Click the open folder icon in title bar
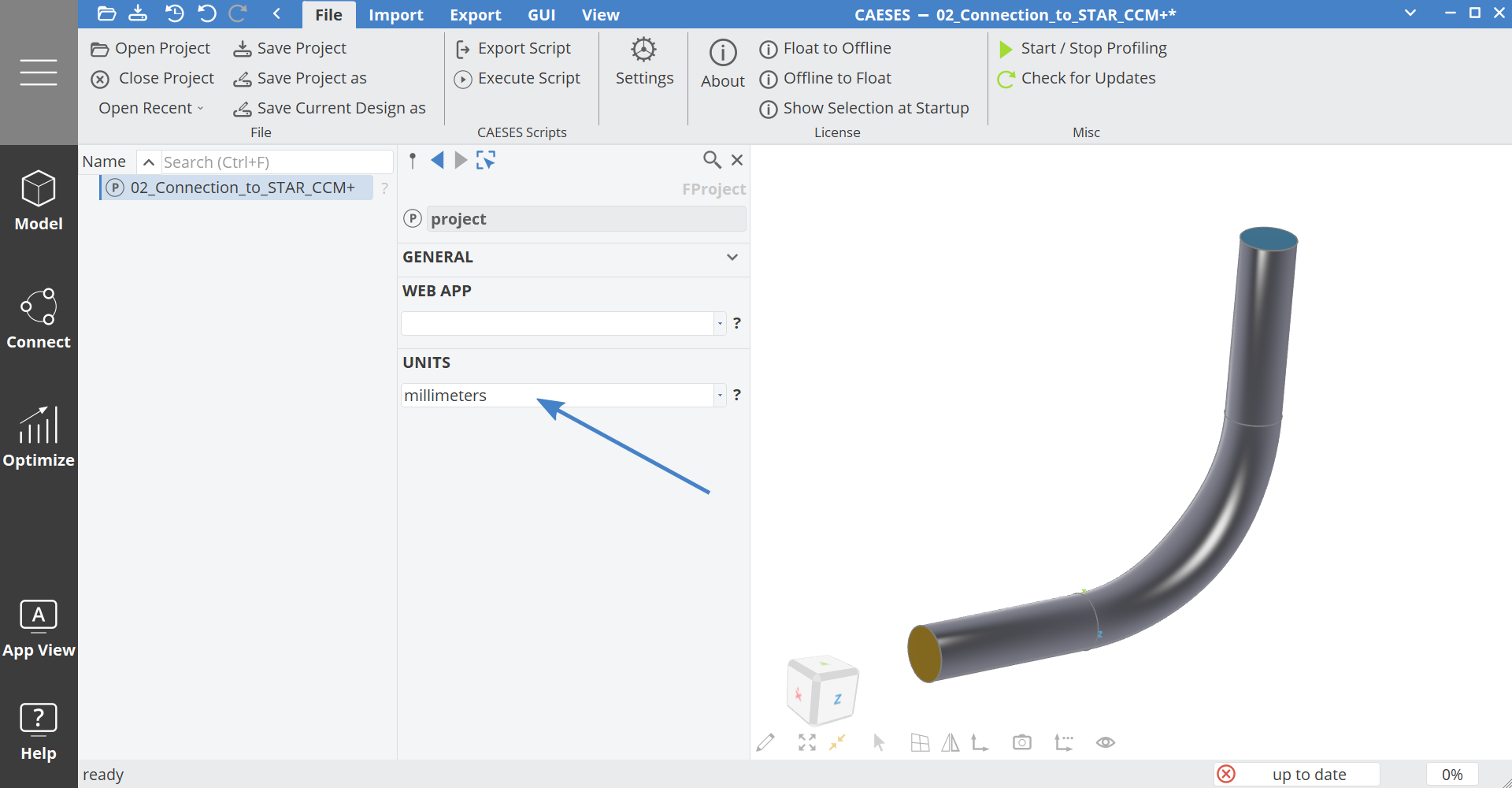This screenshot has width=1512, height=788. (107, 13)
